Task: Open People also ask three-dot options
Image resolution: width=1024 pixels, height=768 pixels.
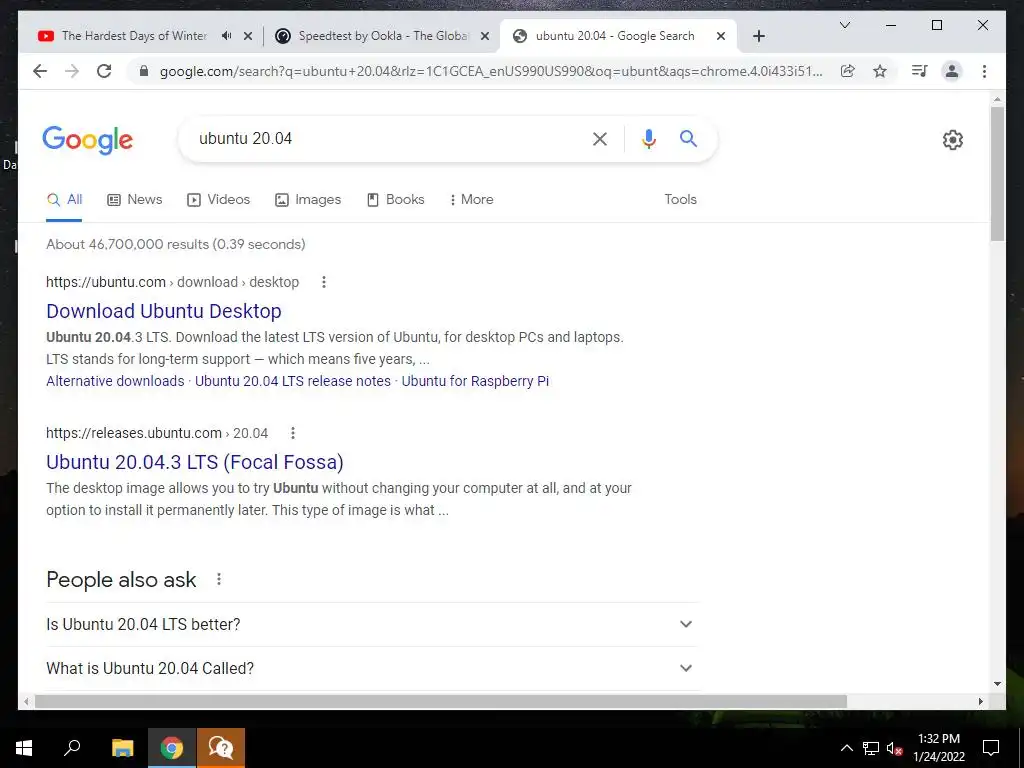Action: [x=219, y=579]
